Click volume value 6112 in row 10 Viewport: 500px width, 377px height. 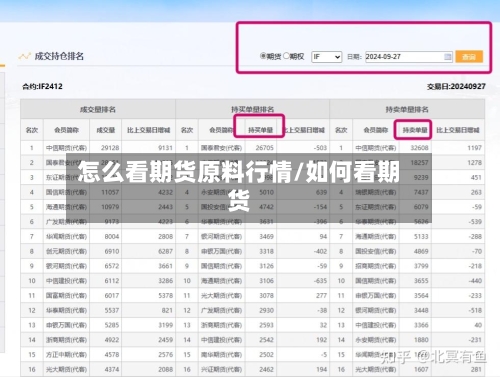click(112, 281)
